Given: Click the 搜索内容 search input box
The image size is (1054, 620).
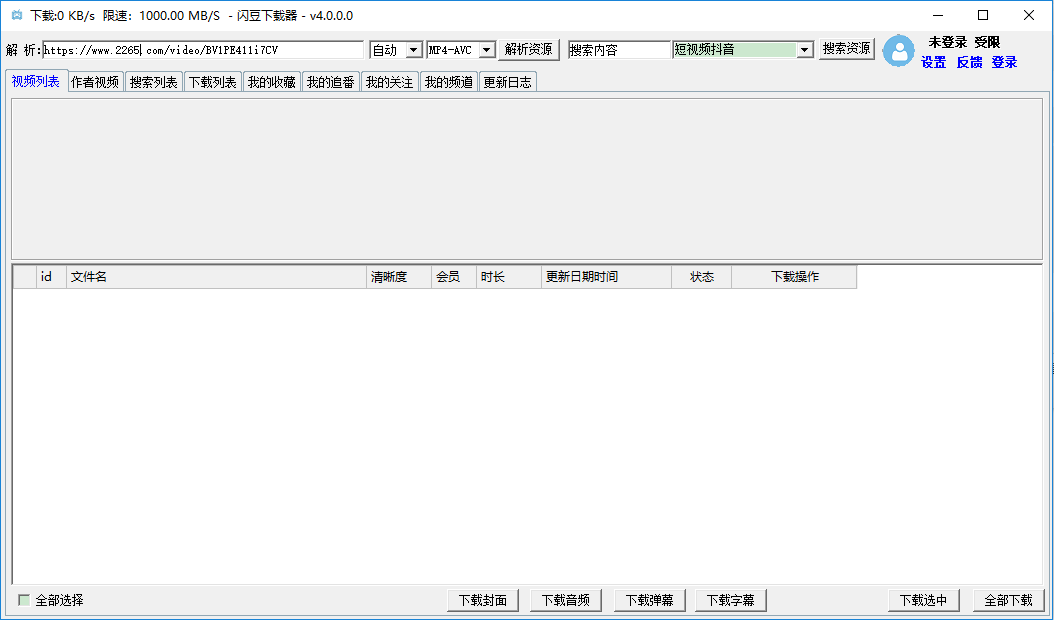Looking at the screenshot, I should [618, 48].
